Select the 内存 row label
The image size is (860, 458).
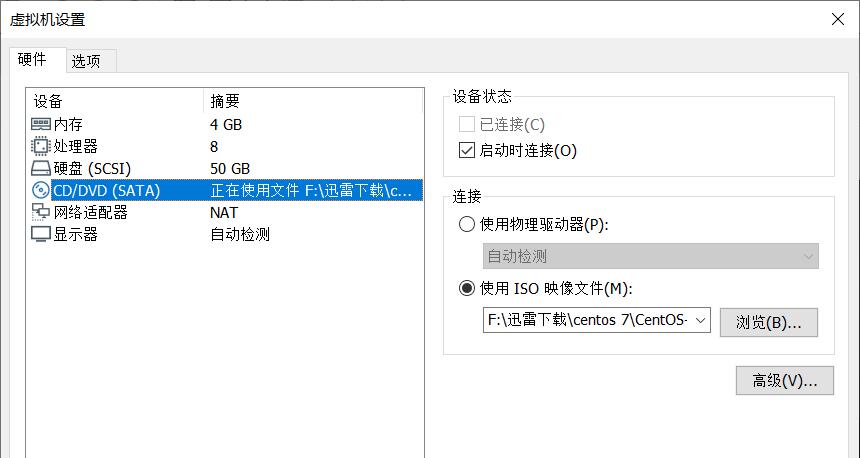tap(68, 125)
